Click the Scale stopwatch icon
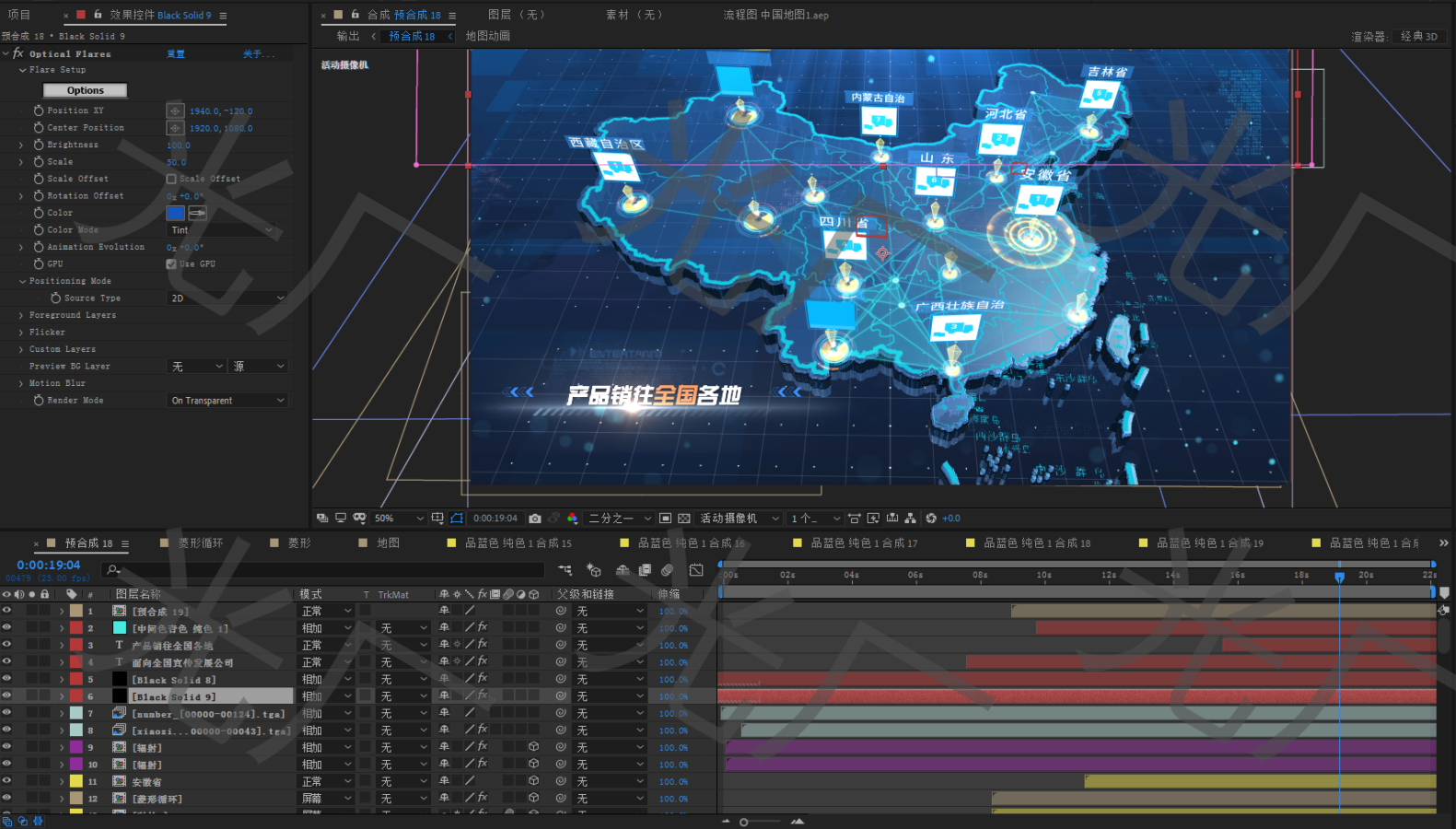The height and width of the screenshot is (829, 1456). pos(39,161)
